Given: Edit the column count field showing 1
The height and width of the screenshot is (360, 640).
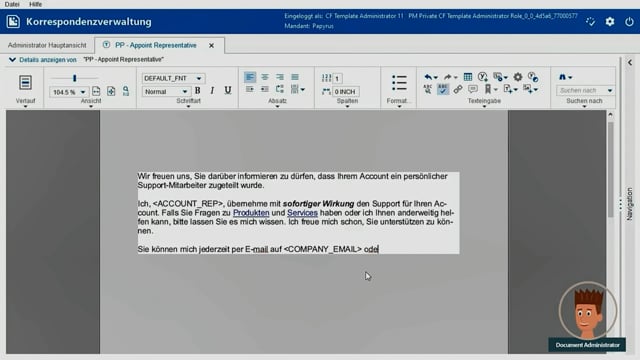Looking at the screenshot, I should click(338, 78).
